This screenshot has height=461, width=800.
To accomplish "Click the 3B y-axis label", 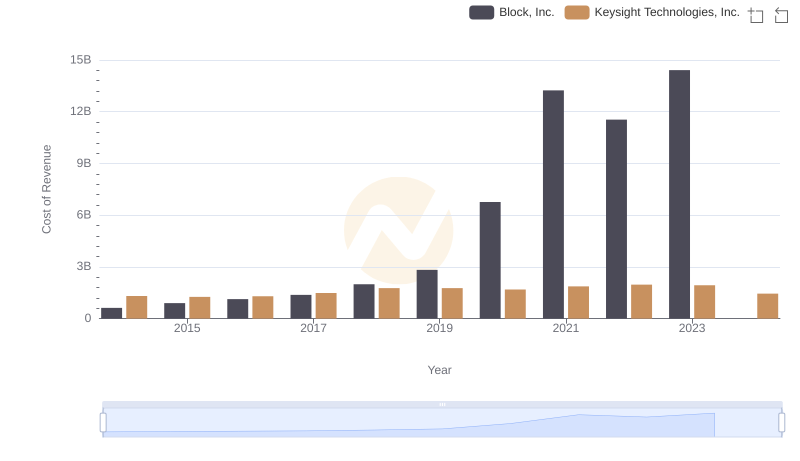I will tap(84, 266).
